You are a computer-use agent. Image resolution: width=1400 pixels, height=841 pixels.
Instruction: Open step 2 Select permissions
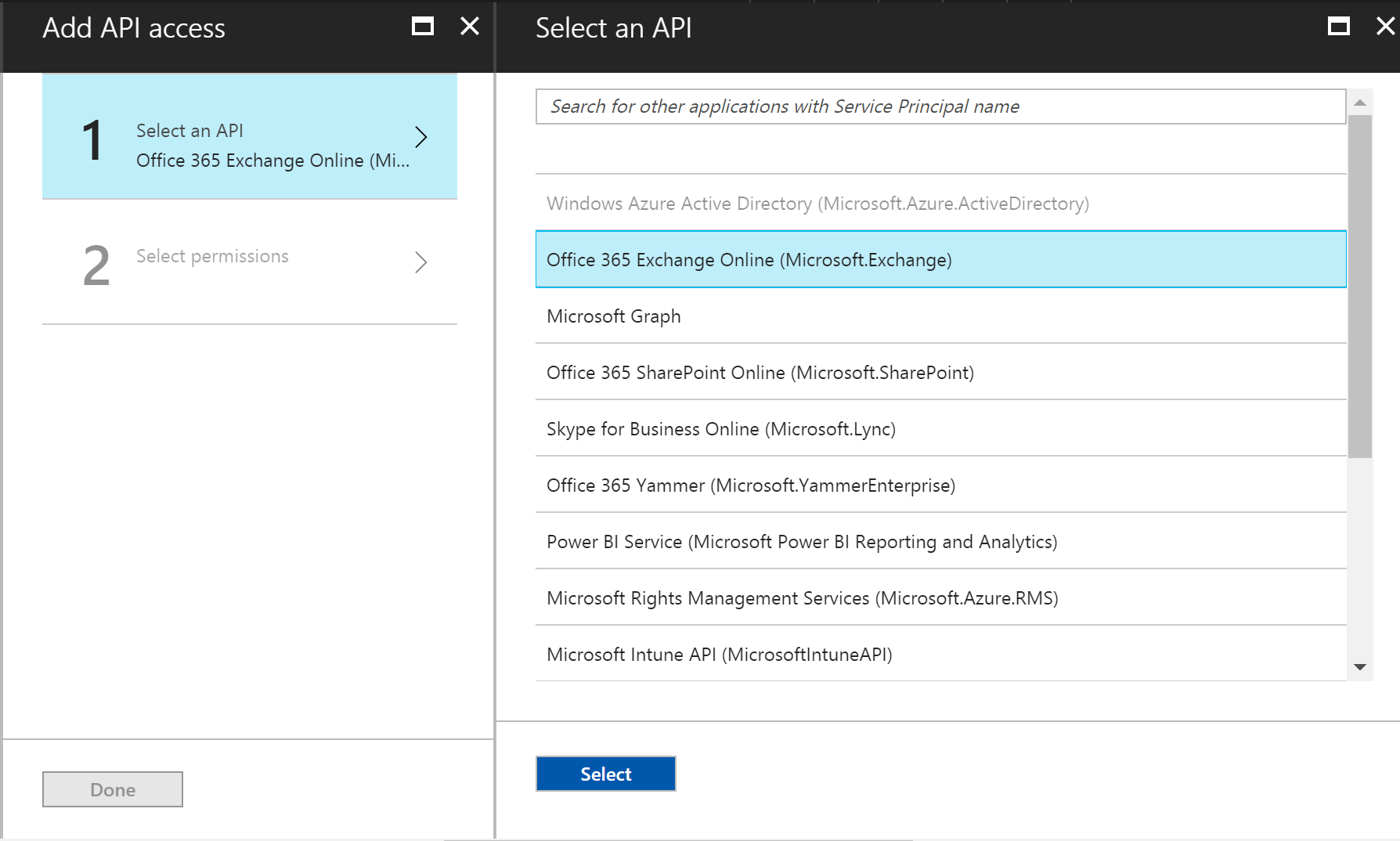(x=249, y=262)
